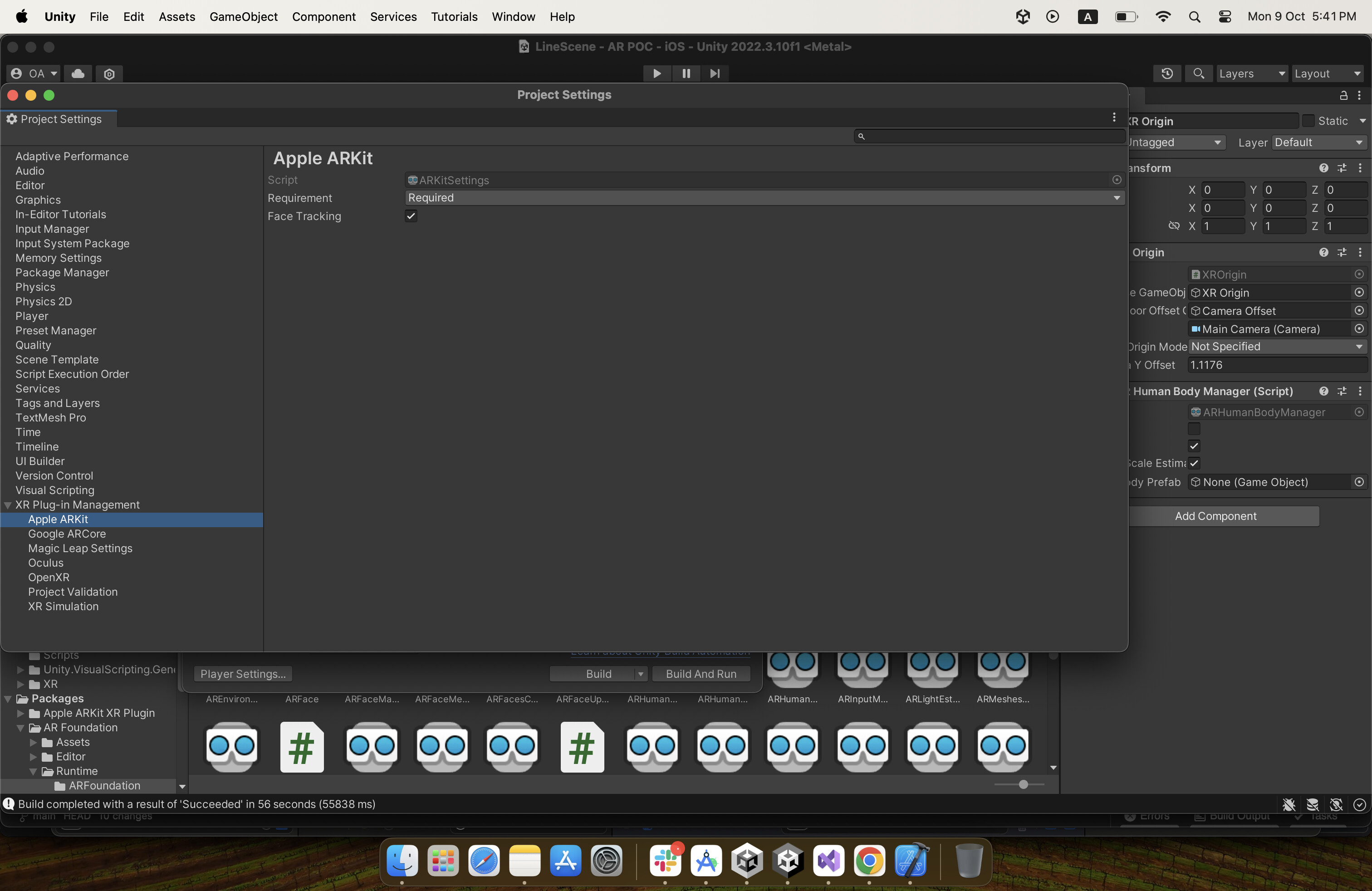Open the Unity Cloud icon in toolbar

78,73
